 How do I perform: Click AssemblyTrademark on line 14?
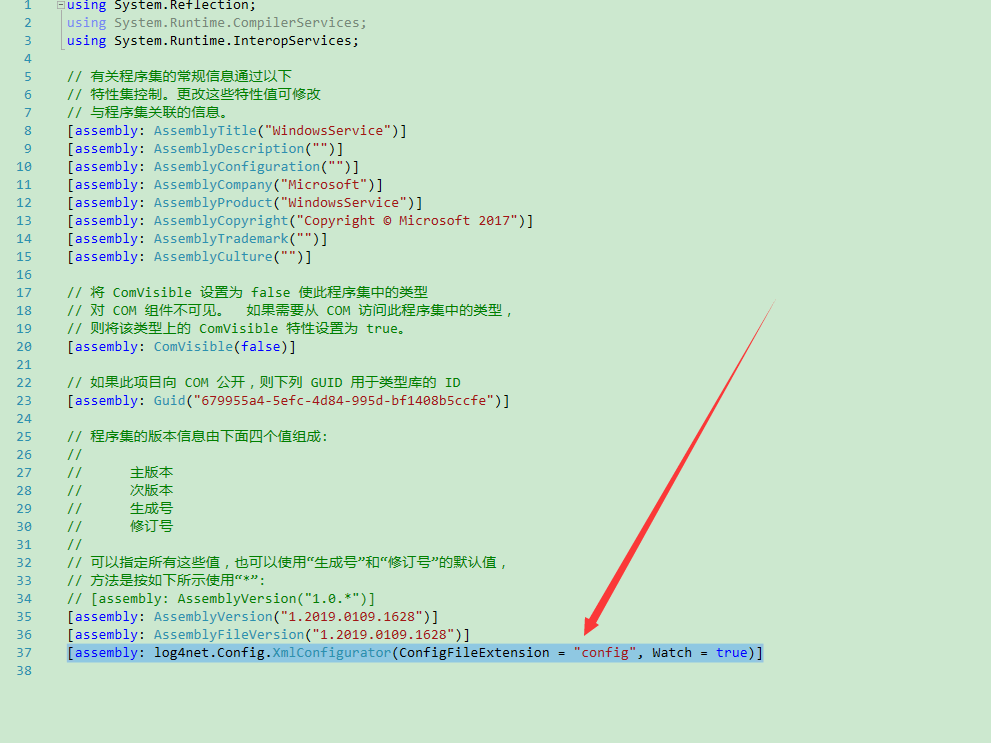click(x=221, y=239)
